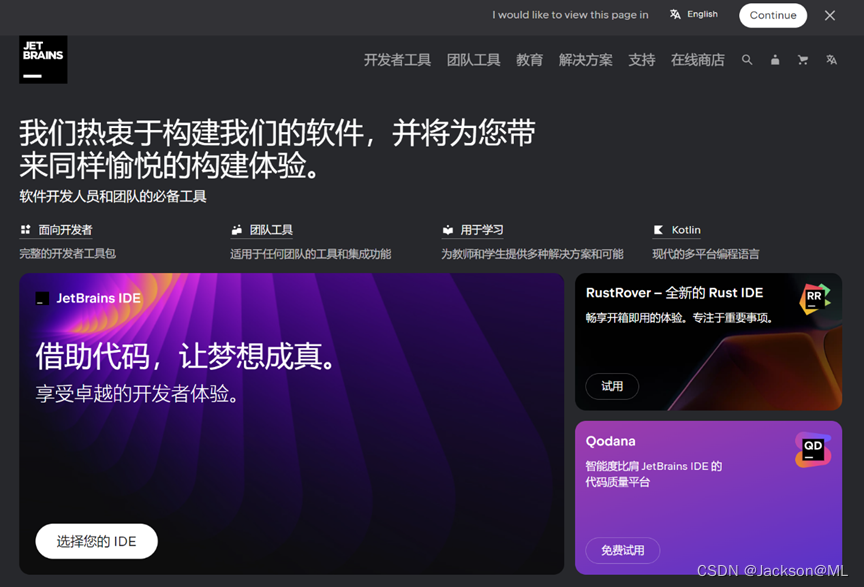Click the Kotlin logo icon
This screenshot has width=864, height=587.
pos(658,230)
